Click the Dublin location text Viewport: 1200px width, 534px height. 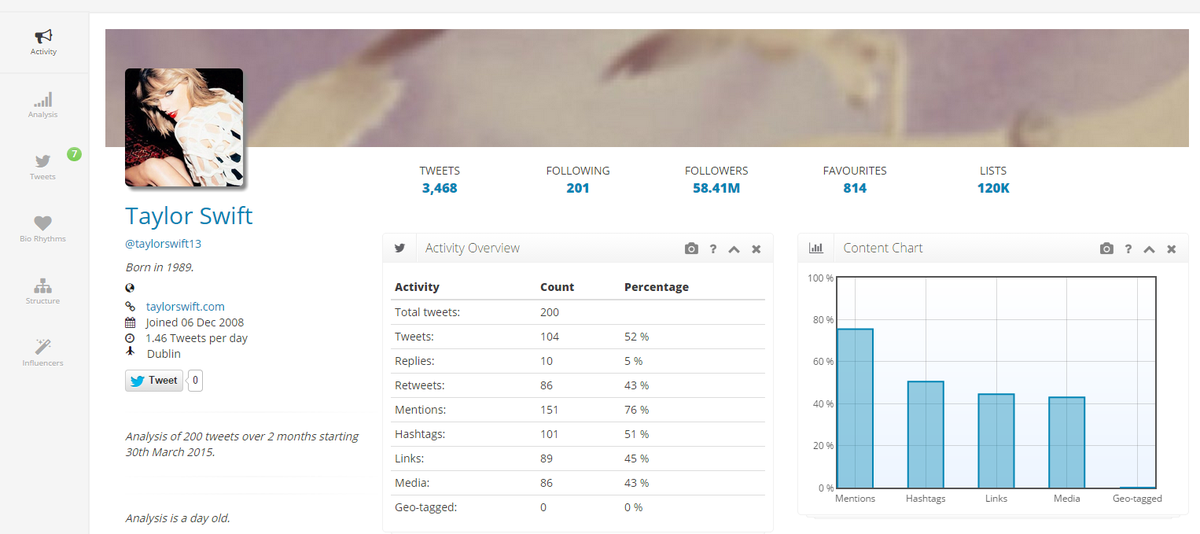[x=163, y=354]
